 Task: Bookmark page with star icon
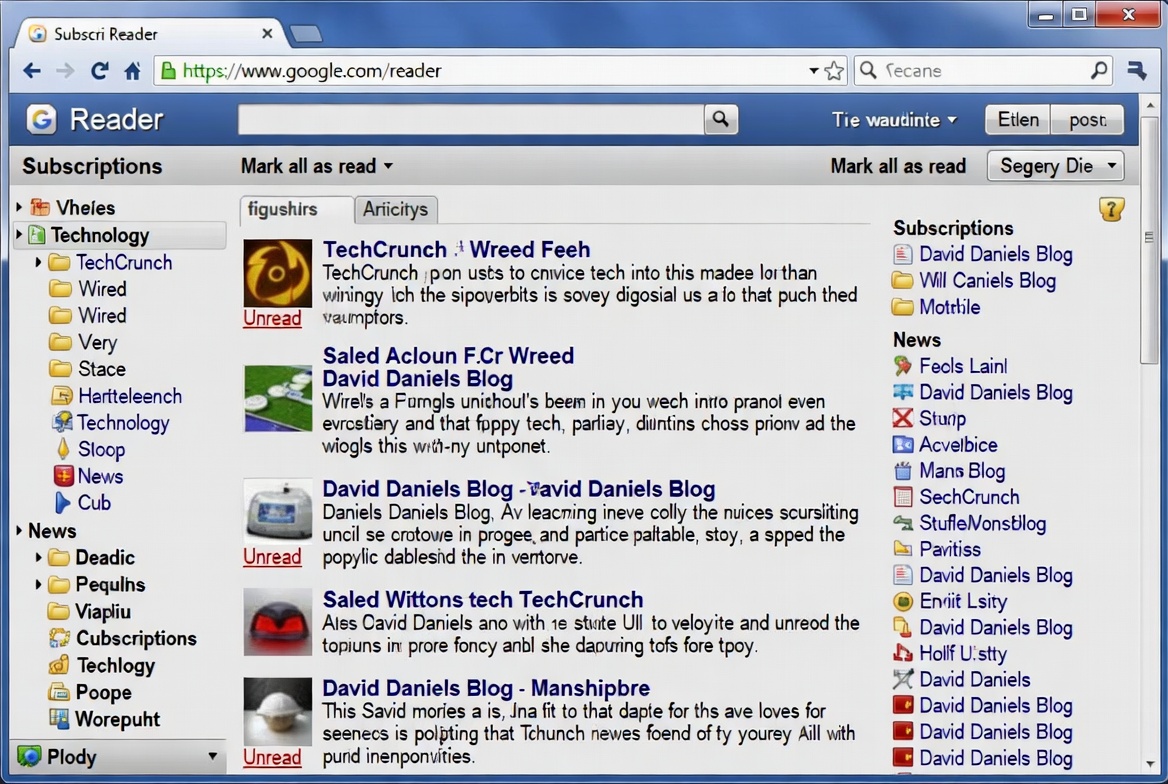click(835, 71)
